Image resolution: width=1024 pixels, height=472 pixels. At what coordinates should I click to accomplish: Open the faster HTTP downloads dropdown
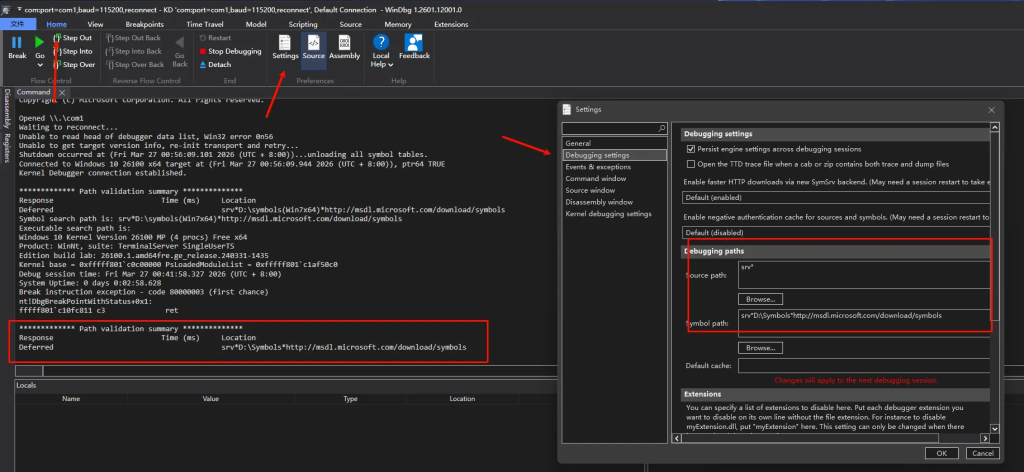837,197
